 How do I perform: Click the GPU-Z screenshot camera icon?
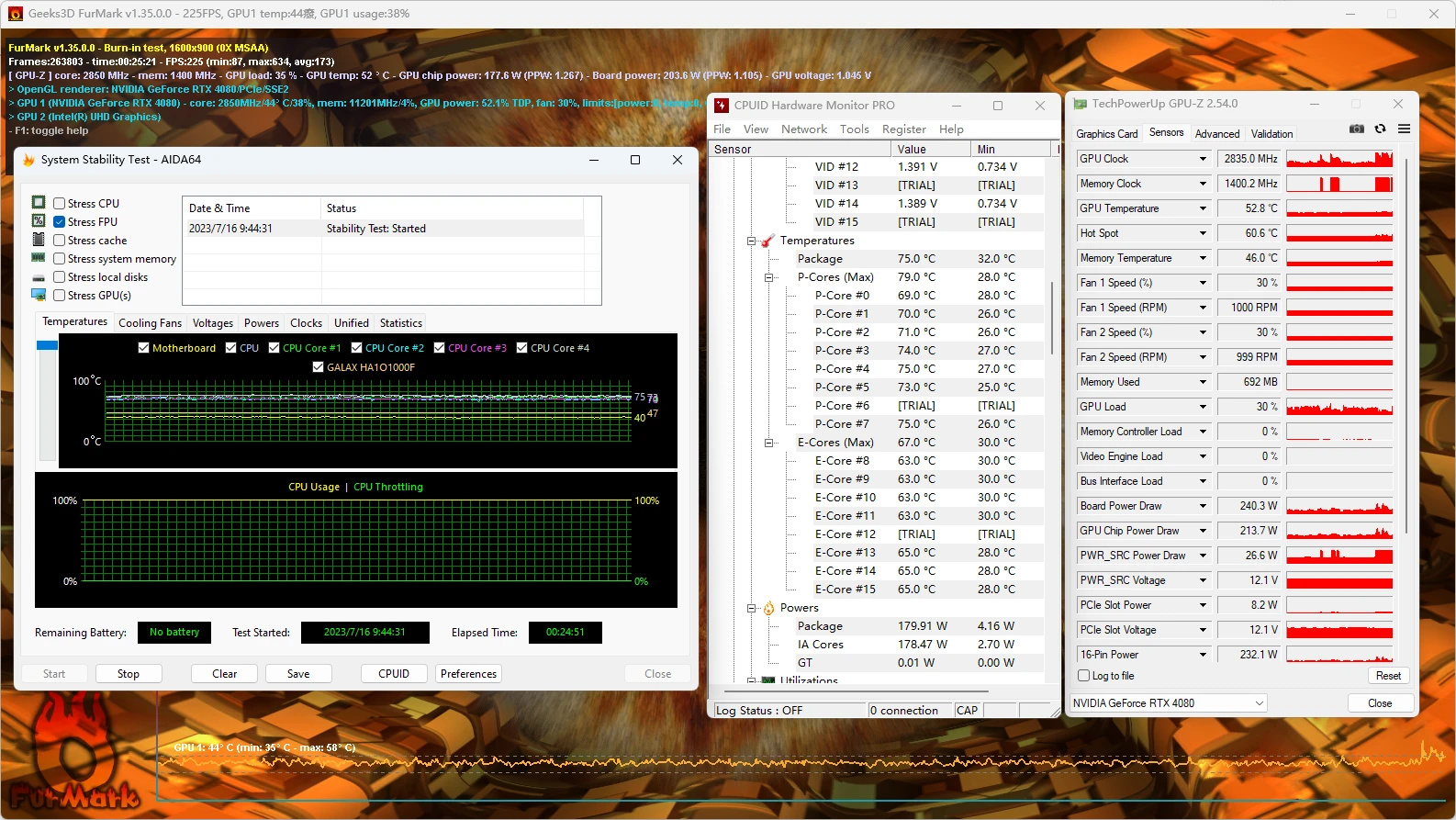point(1356,129)
